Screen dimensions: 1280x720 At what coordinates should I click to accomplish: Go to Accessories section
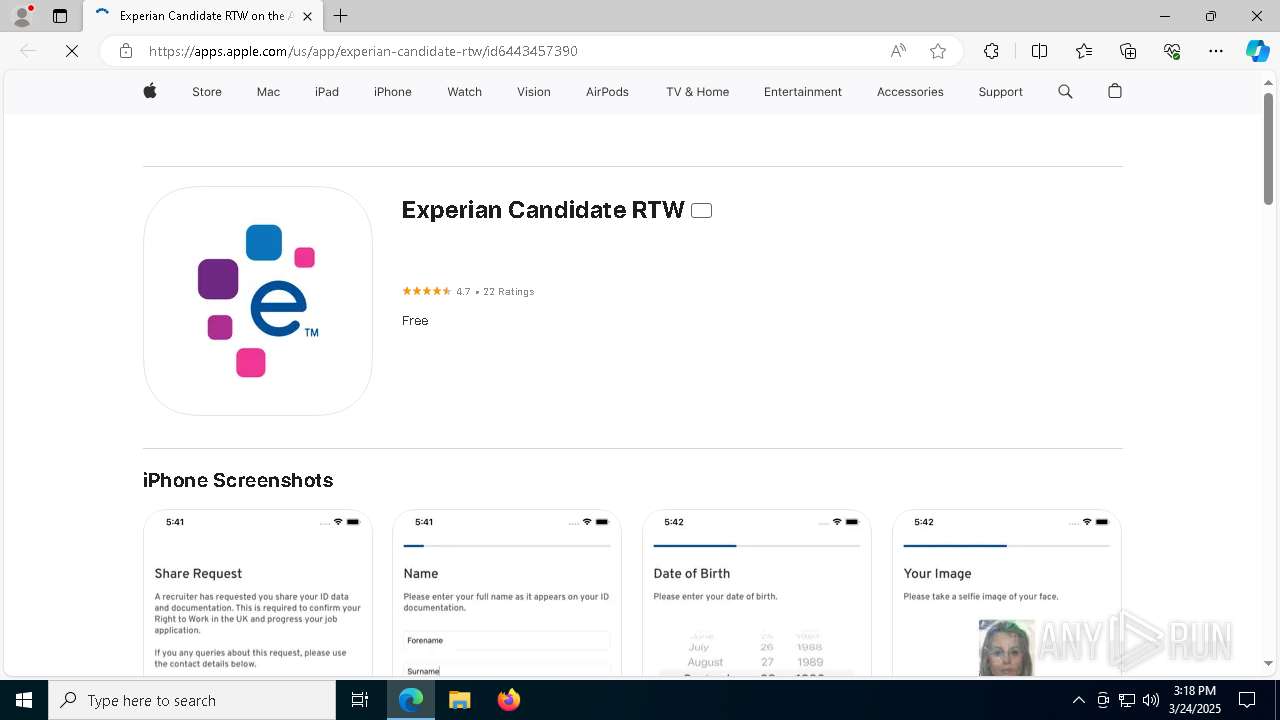click(x=910, y=92)
